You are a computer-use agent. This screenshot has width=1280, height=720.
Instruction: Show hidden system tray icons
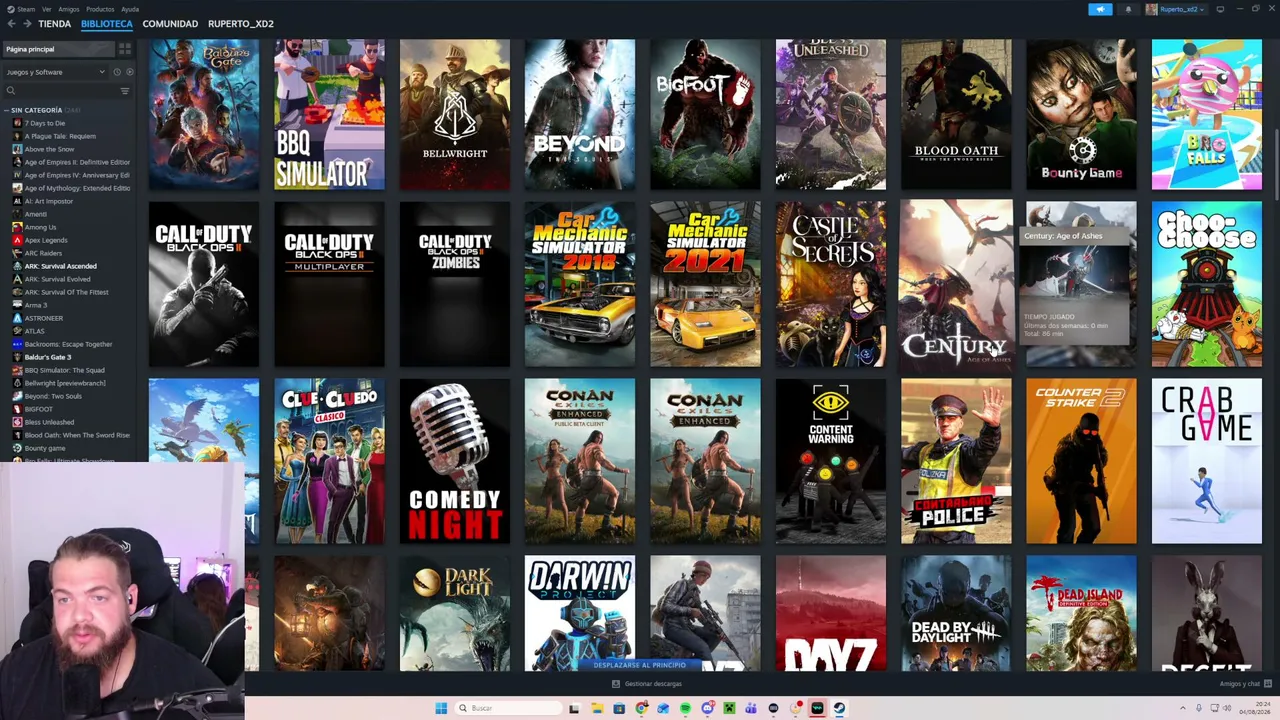pyautogui.click(x=1183, y=708)
